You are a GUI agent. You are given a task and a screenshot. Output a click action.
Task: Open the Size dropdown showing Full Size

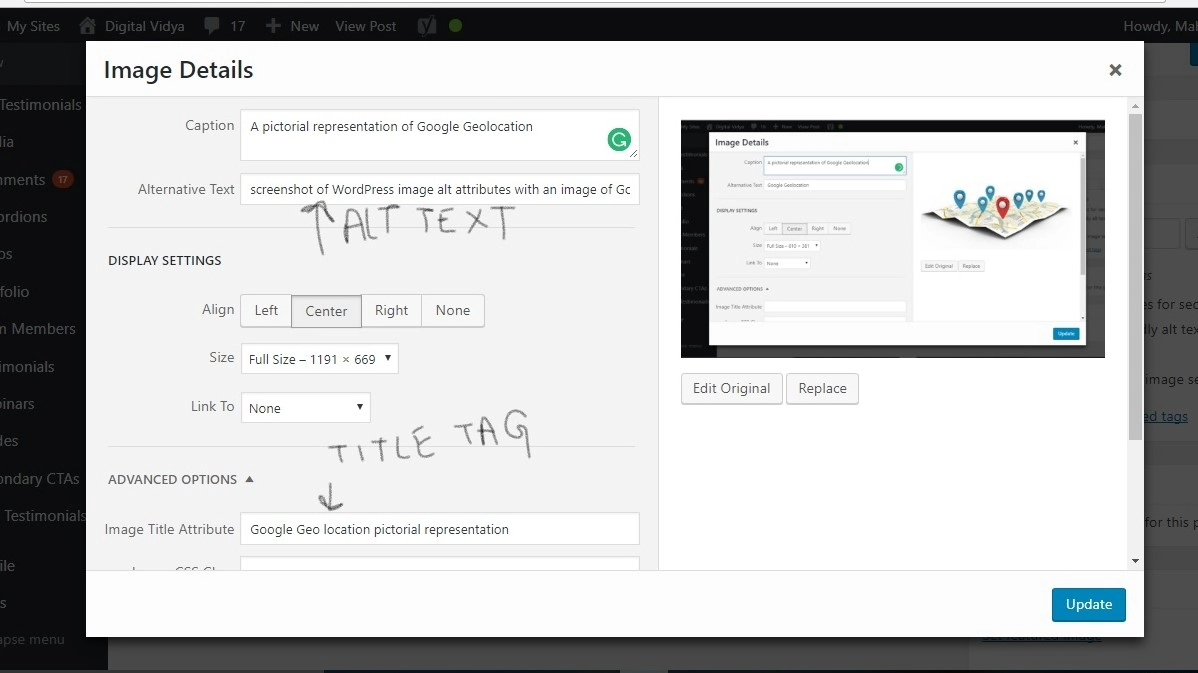point(319,358)
